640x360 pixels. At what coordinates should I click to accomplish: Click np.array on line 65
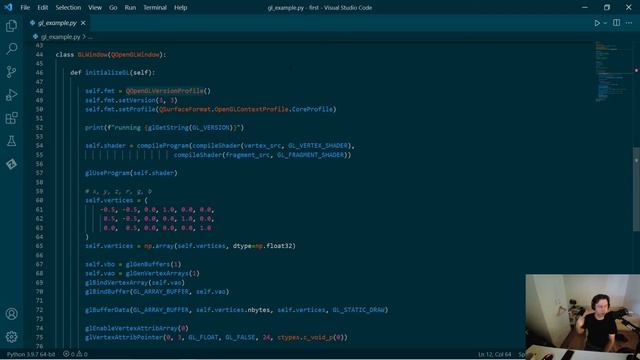pos(159,246)
